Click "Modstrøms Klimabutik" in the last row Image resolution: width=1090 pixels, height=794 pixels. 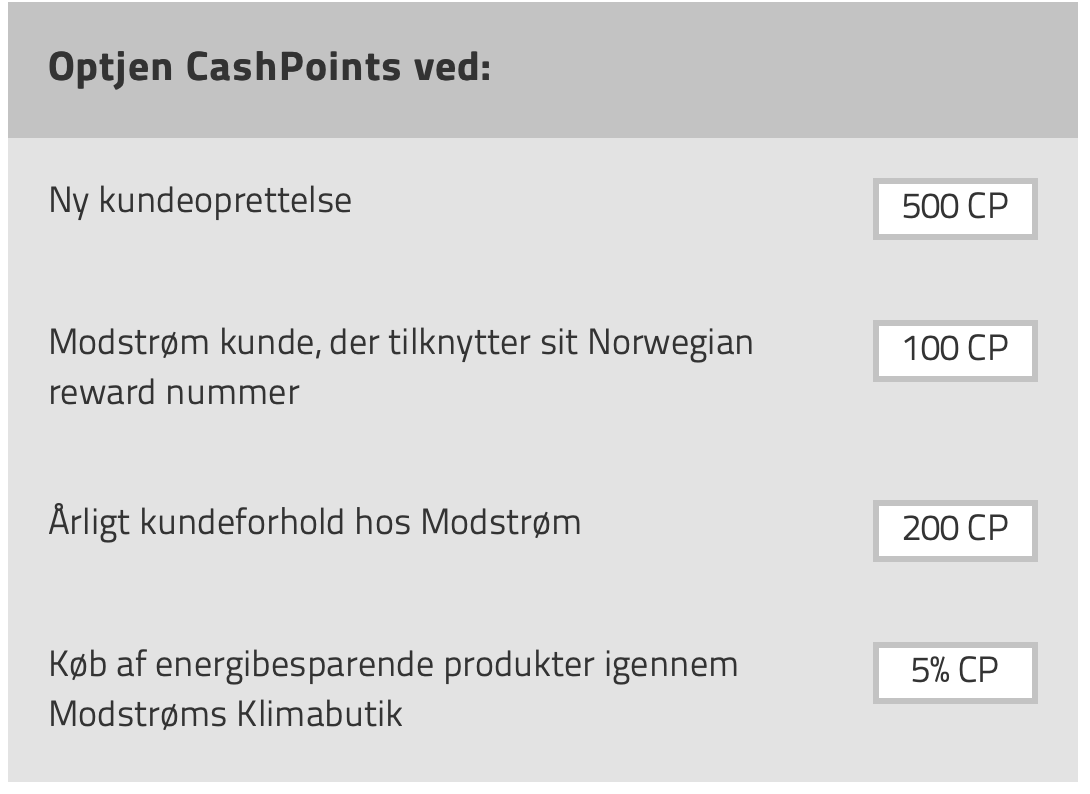click(225, 714)
